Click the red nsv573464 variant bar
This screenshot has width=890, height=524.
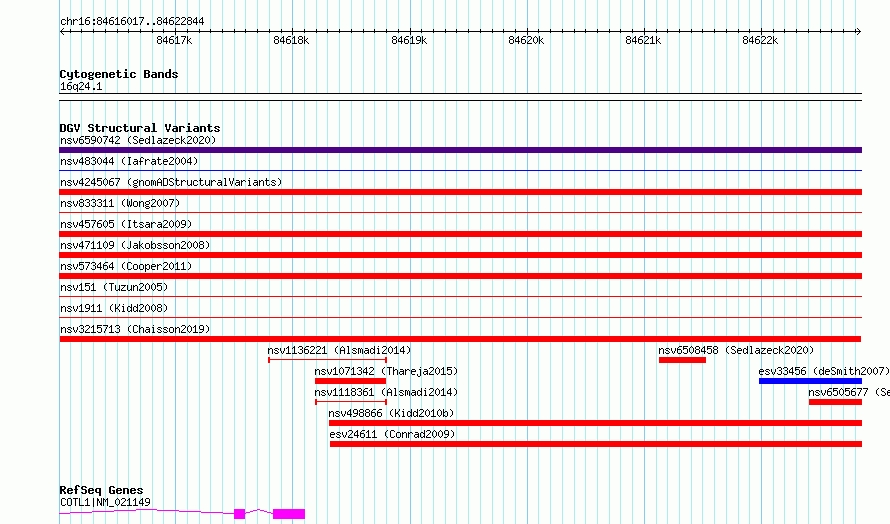point(460,276)
